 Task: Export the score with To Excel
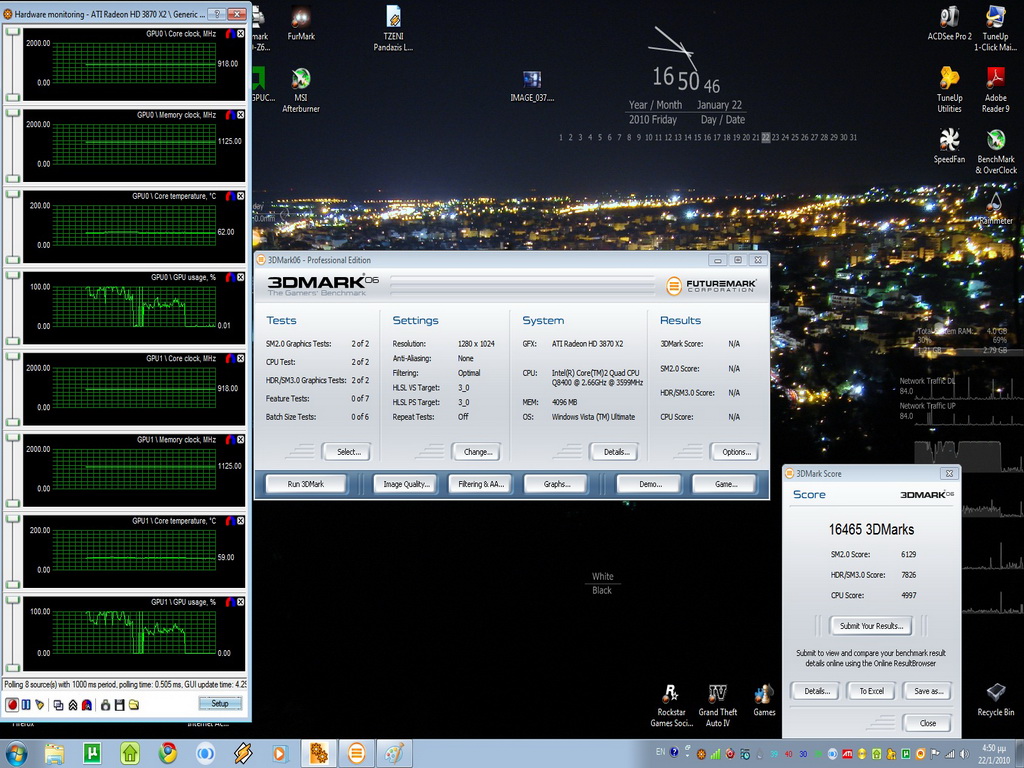point(871,691)
